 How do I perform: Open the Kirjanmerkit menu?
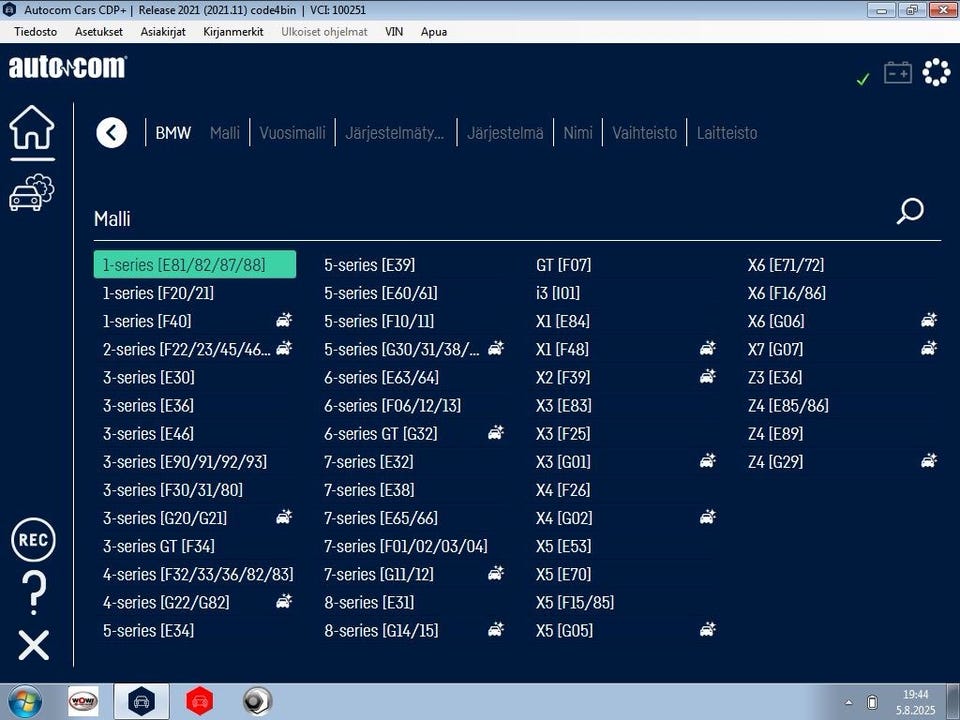coord(233,32)
